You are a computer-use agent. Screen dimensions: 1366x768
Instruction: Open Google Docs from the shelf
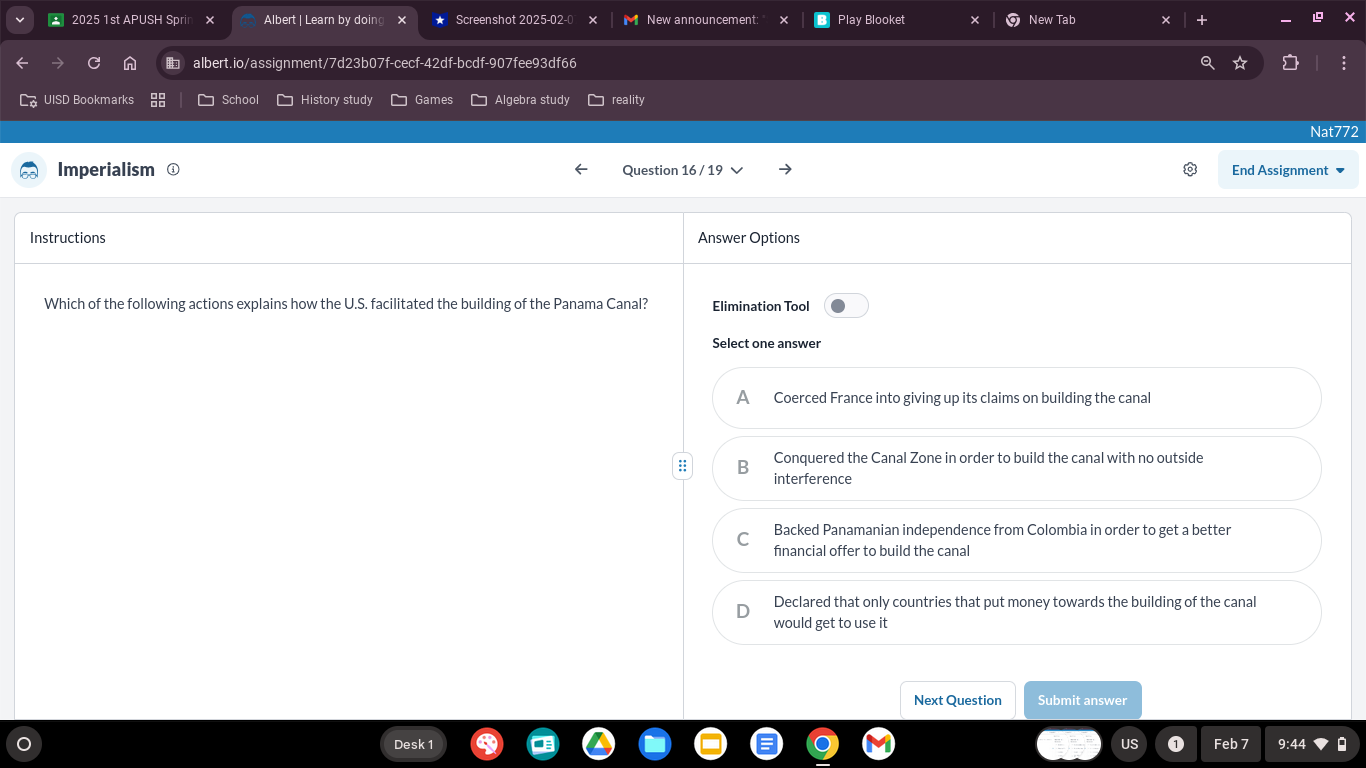tap(767, 744)
